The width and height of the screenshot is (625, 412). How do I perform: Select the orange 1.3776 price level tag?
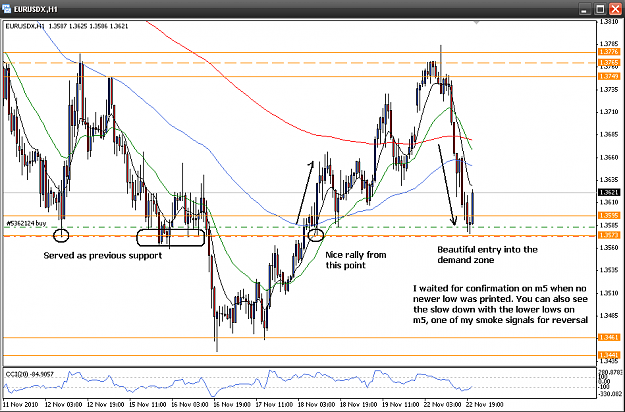609,52
